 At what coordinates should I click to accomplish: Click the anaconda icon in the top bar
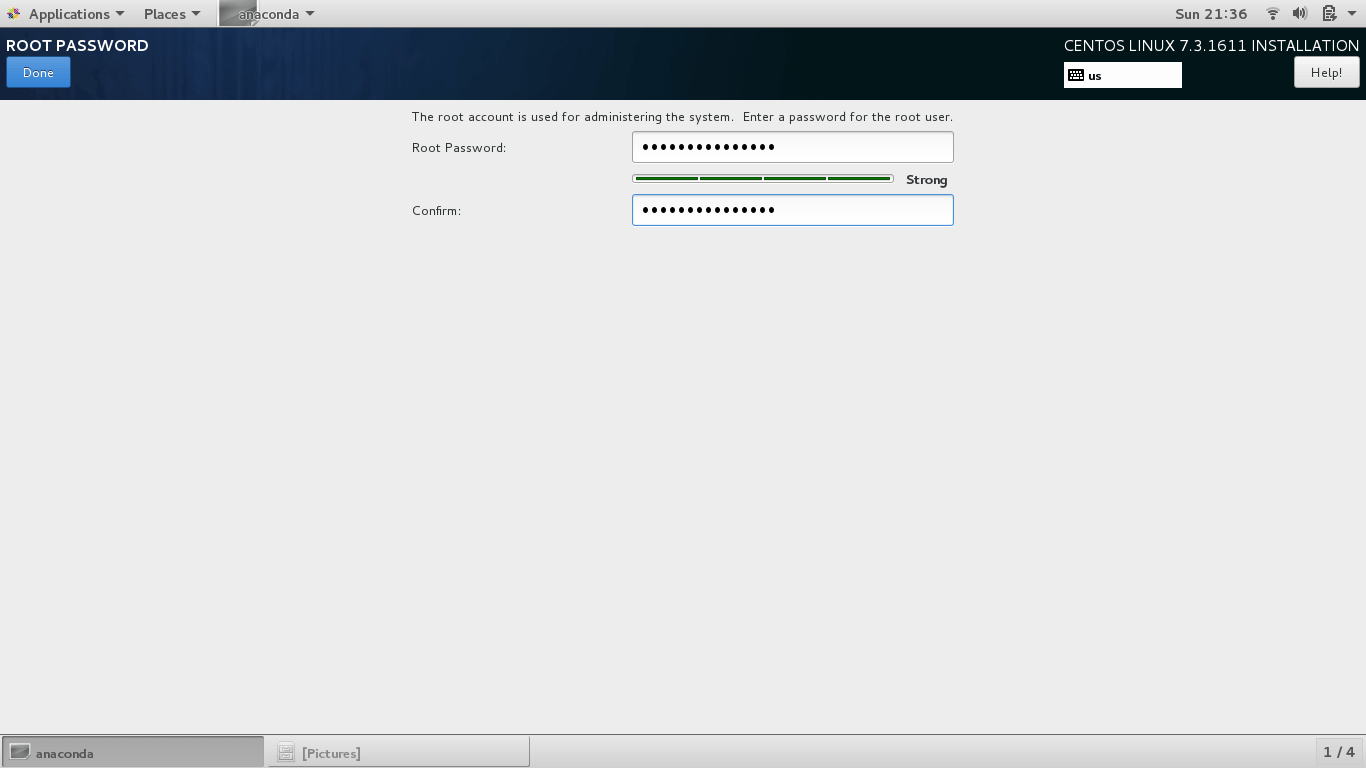click(x=238, y=14)
